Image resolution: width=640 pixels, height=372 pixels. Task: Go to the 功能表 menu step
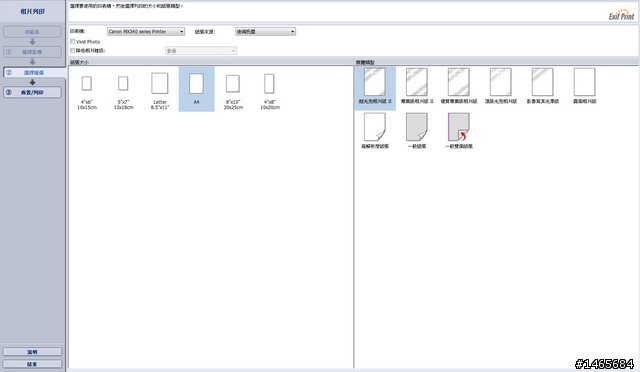point(32,32)
